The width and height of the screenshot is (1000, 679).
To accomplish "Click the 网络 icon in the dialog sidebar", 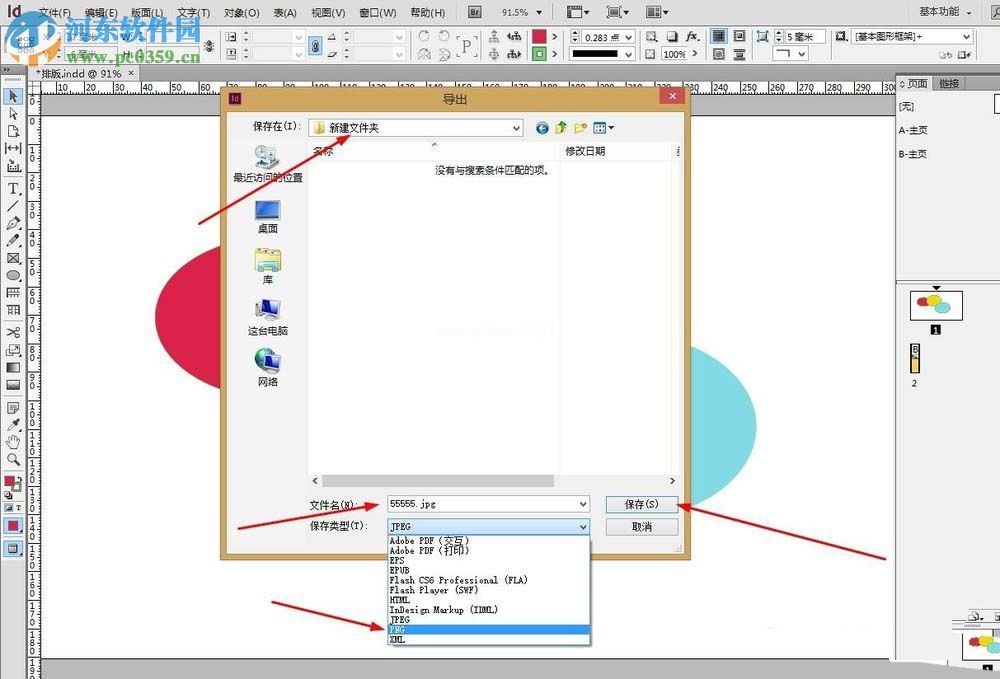I will [x=266, y=362].
